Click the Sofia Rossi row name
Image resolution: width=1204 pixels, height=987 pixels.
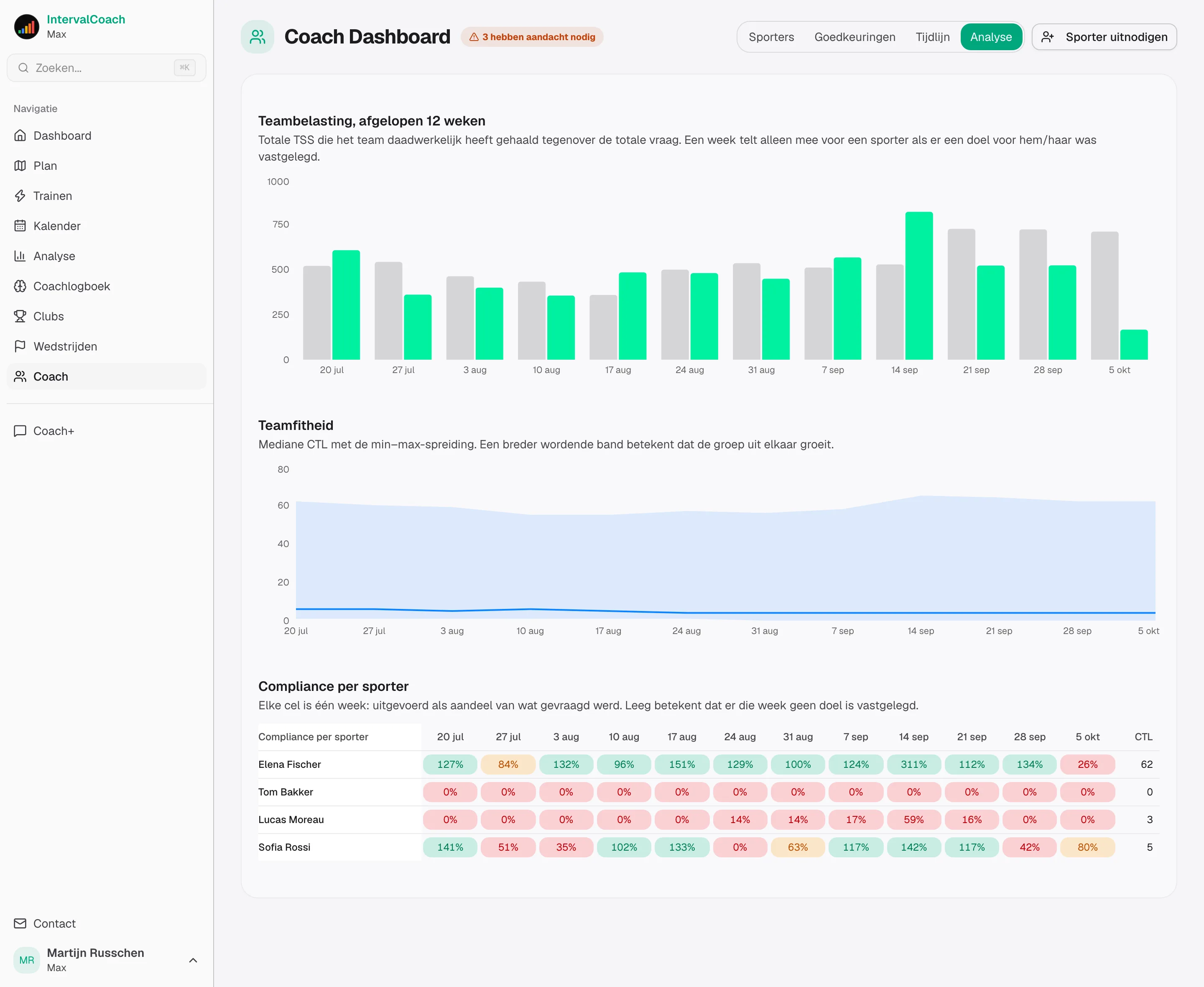pos(285,847)
